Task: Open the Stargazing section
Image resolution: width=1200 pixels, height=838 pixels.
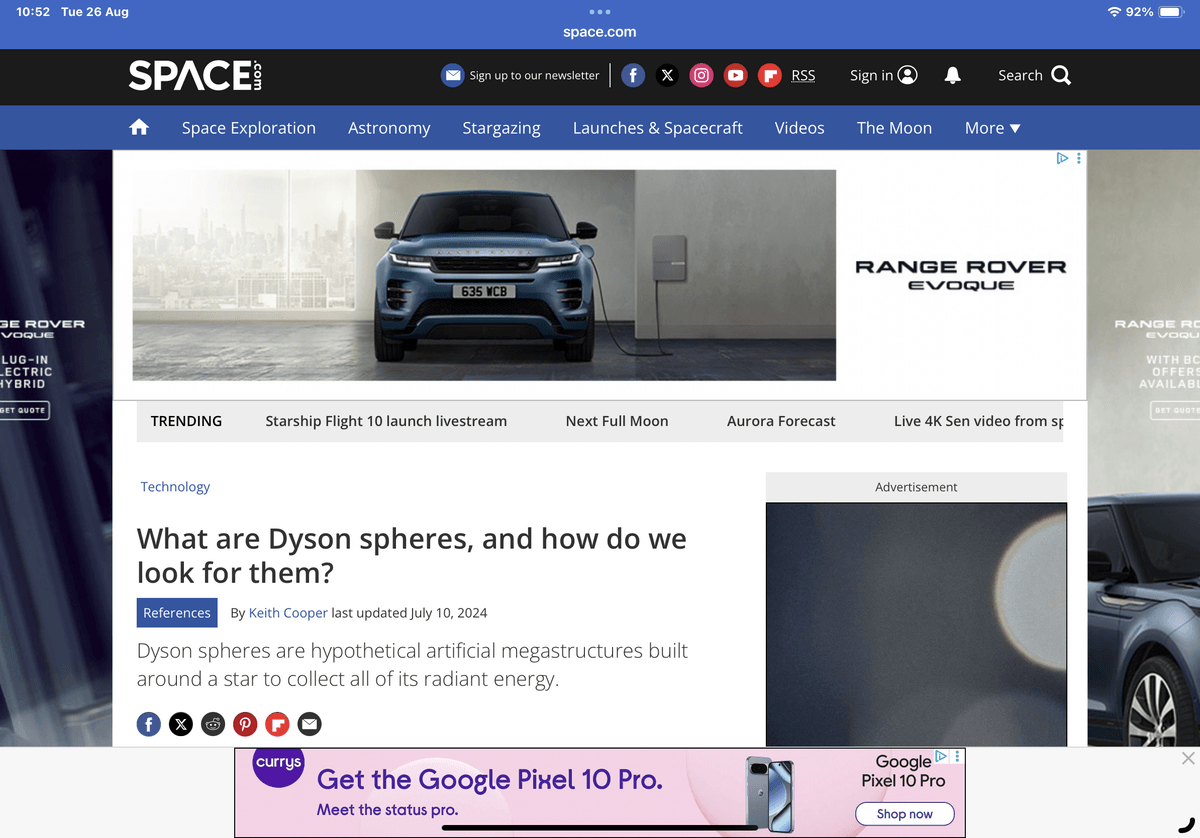Action: 501,128
